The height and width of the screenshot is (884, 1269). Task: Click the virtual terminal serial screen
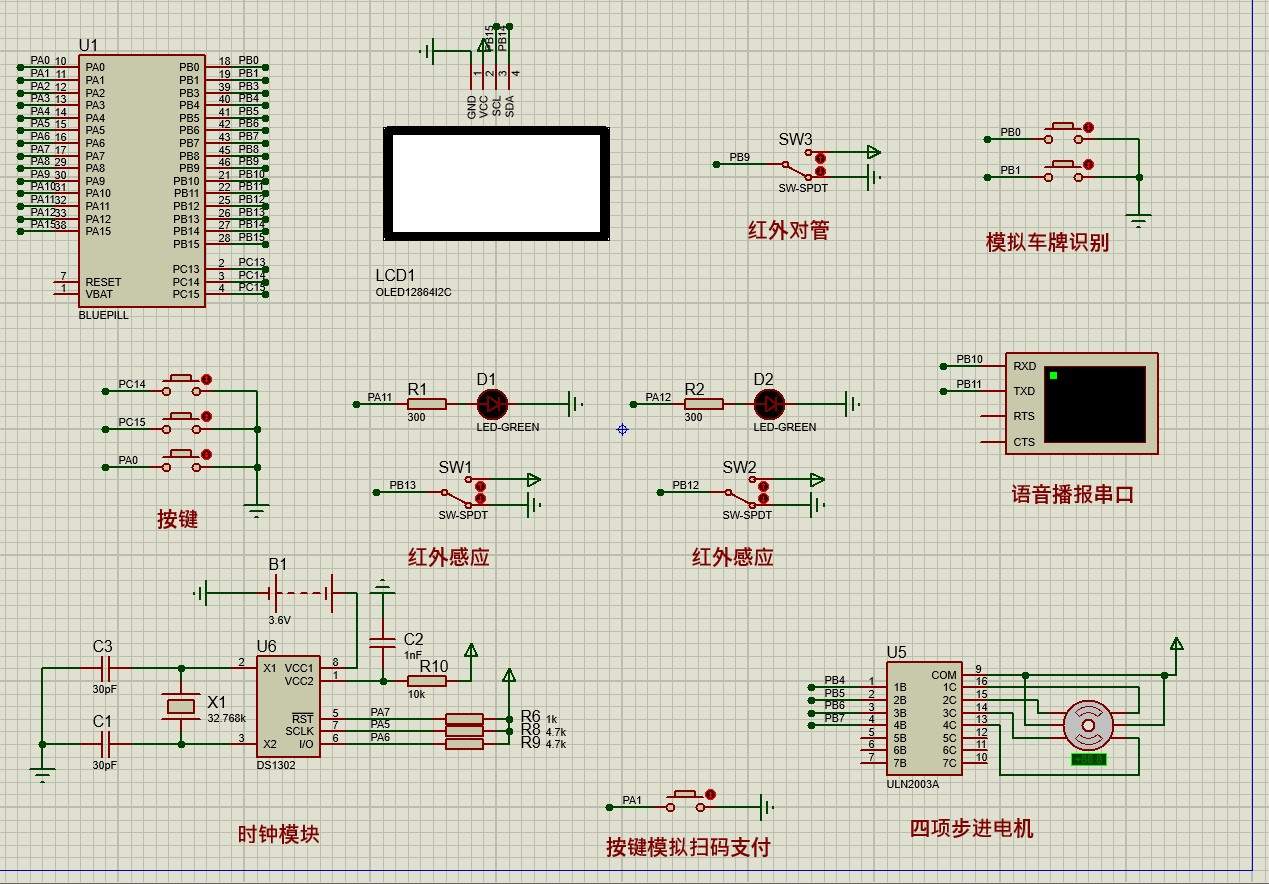(1095, 404)
